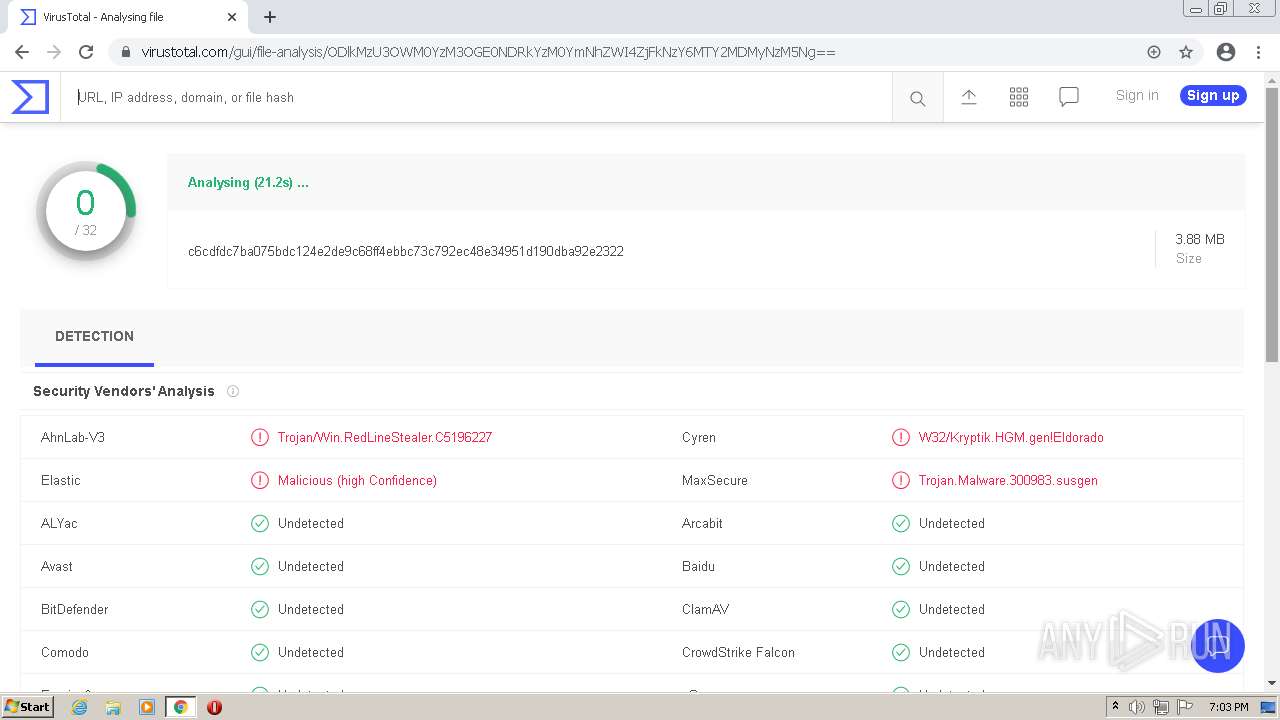This screenshot has height=720, width=1280.
Task: Click the VirusTotal logo icon
Action: (30, 97)
